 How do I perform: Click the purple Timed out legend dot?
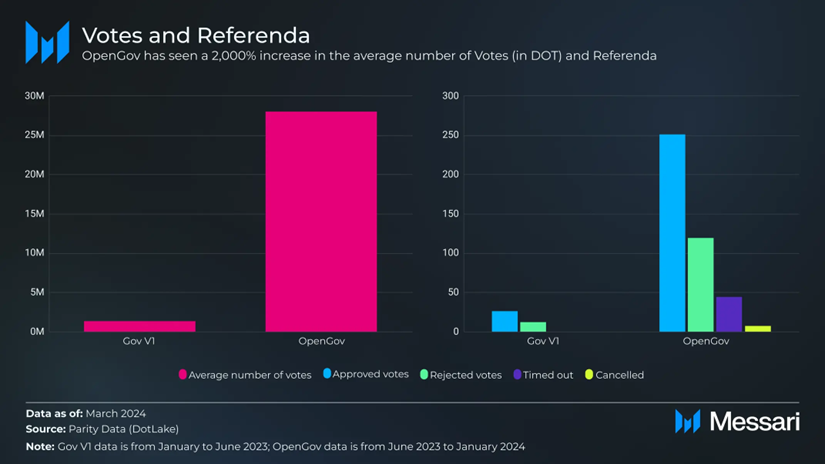click(517, 375)
